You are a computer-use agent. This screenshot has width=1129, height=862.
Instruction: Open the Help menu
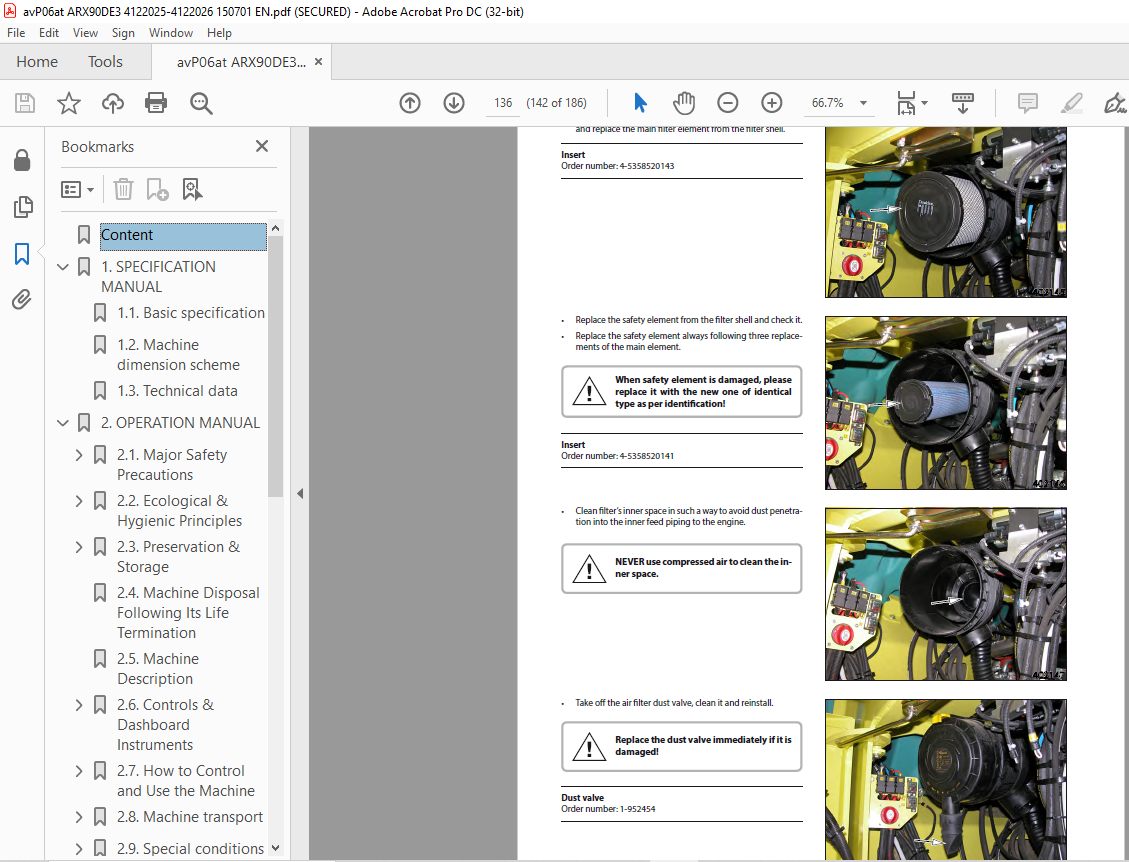pyautogui.click(x=219, y=32)
